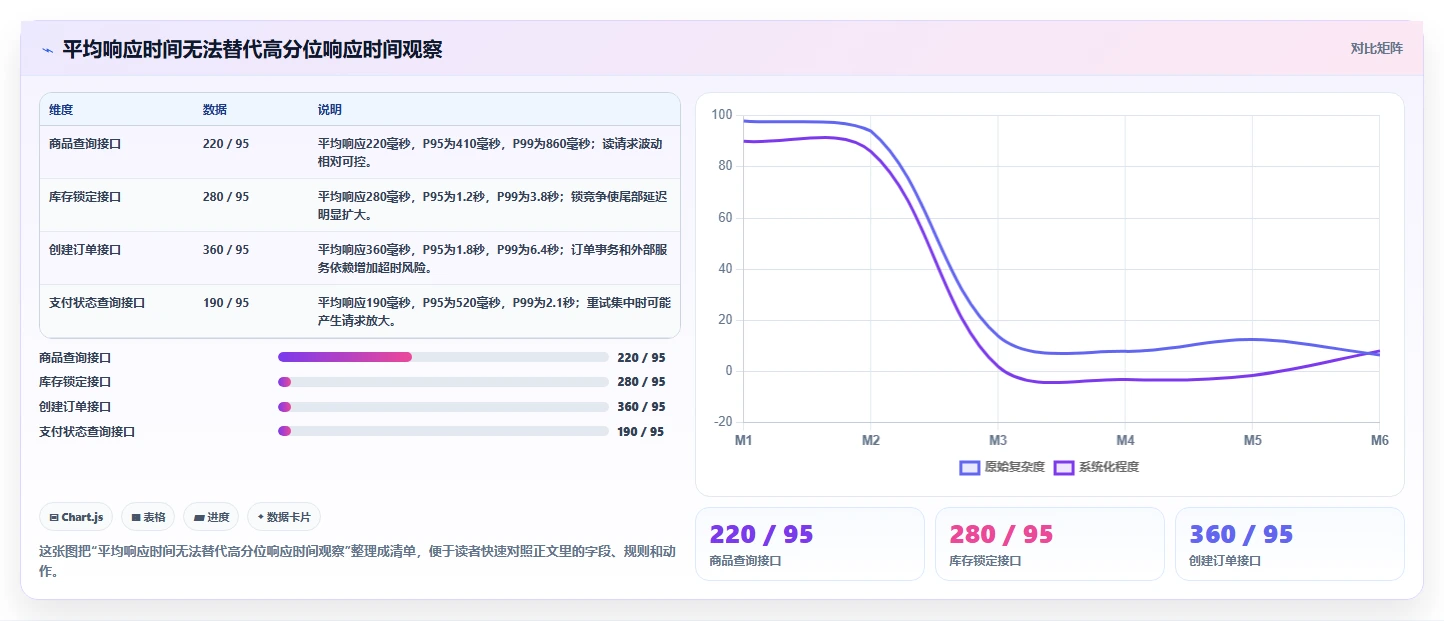The image size is (1444, 621).
Task: Click the 维度 column header
Action: point(61,109)
